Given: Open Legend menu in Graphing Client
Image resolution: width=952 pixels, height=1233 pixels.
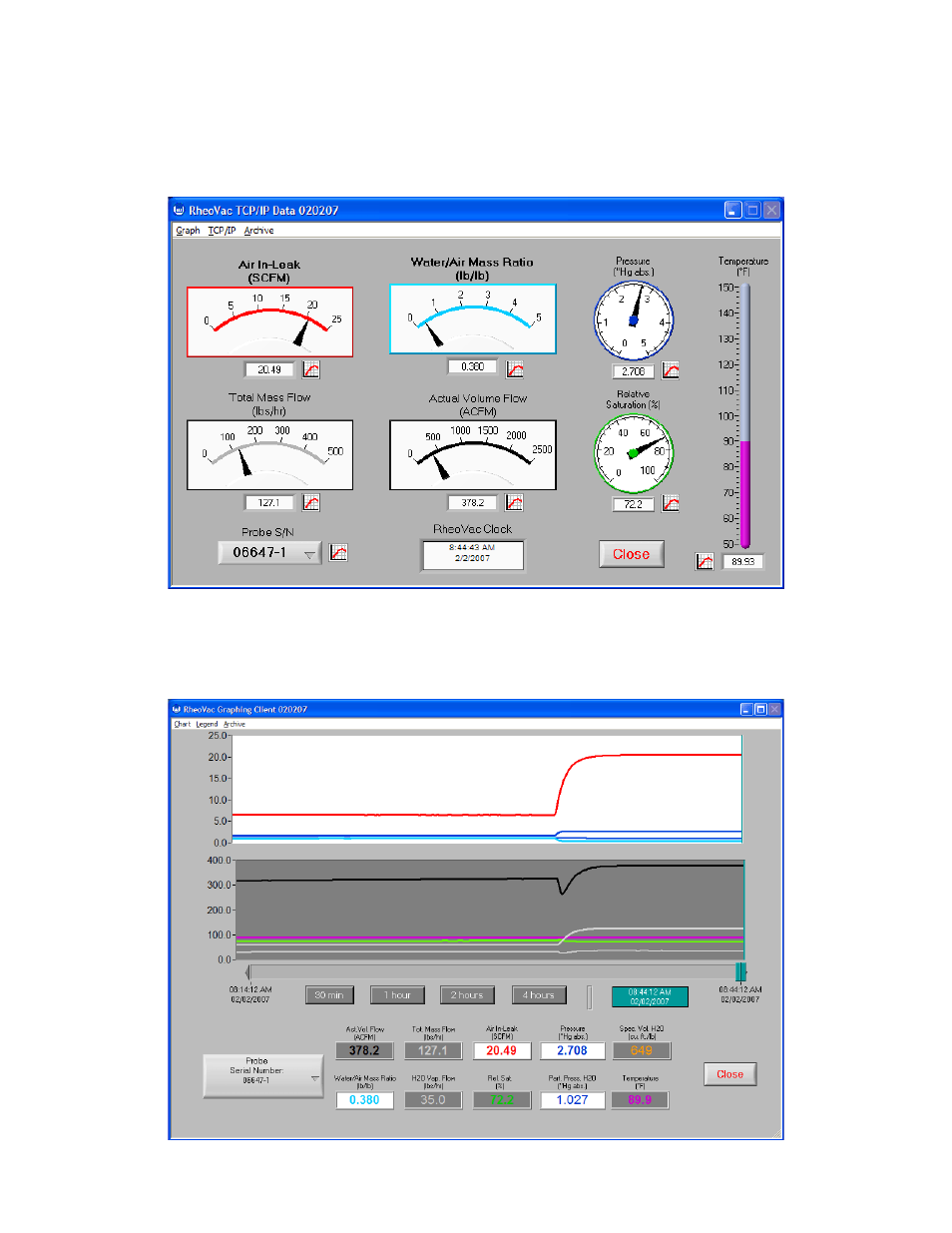Looking at the screenshot, I should click(207, 724).
